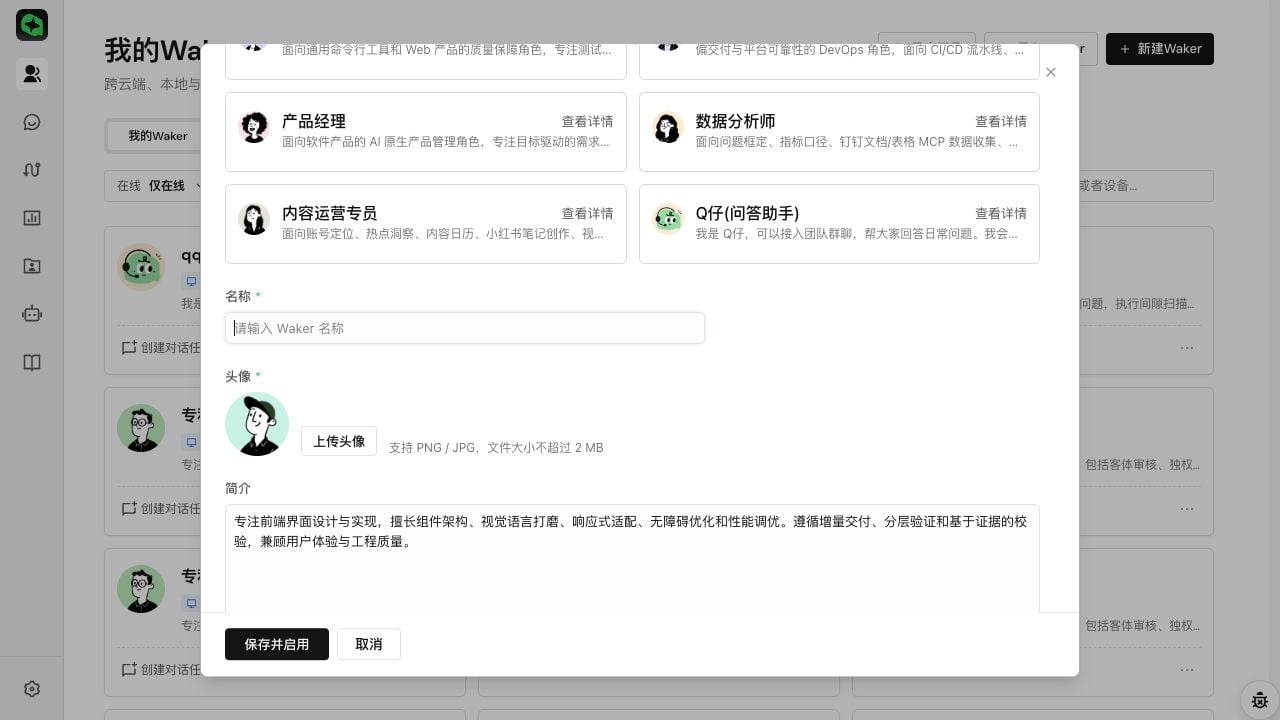Viewport: 1280px width, 720px height.
Task: Open the robot sidebar icon
Action: coord(32,314)
